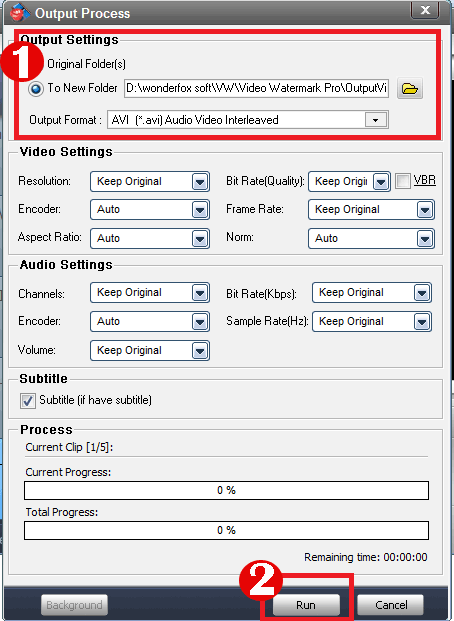Select the To New Folder radio button
The width and height of the screenshot is (454, 621).
tap(36, 89)
